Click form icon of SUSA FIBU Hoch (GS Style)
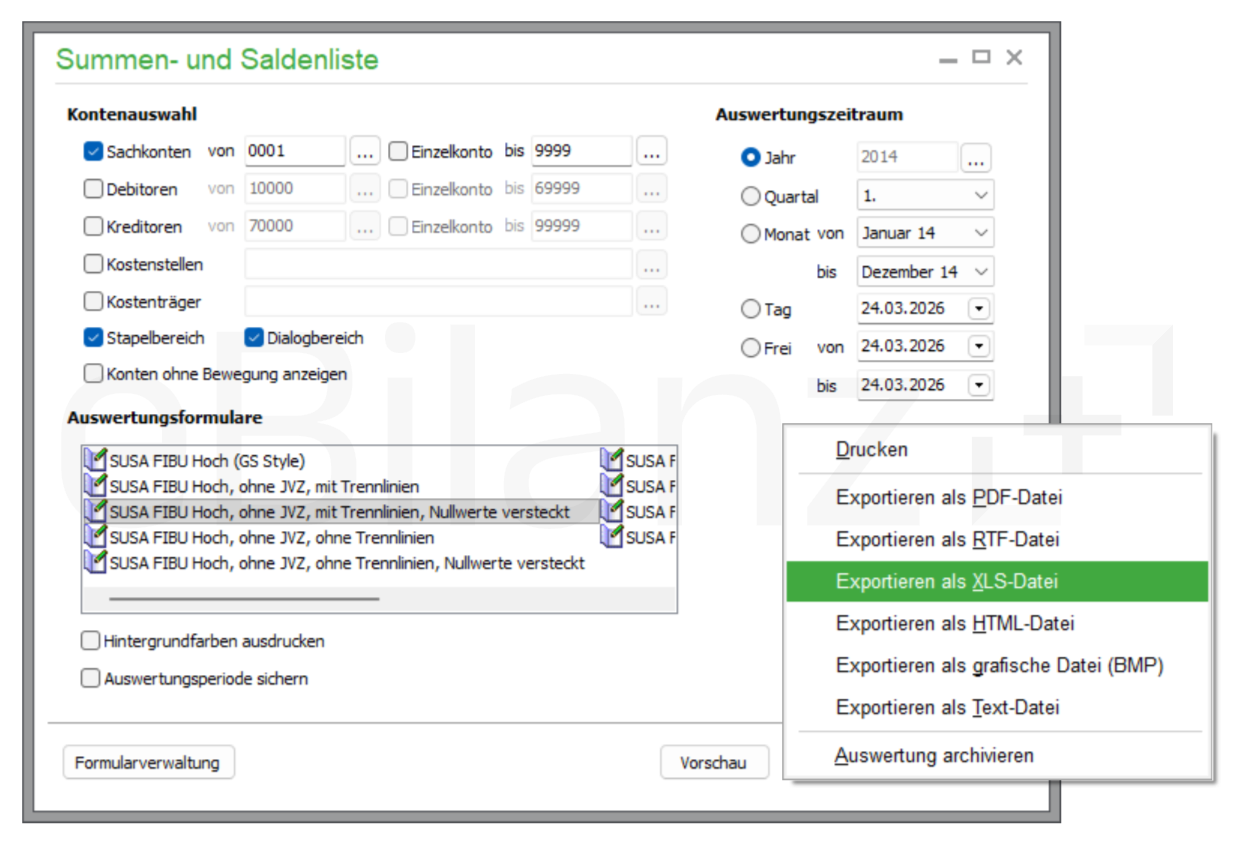 (x=96, y=460)
